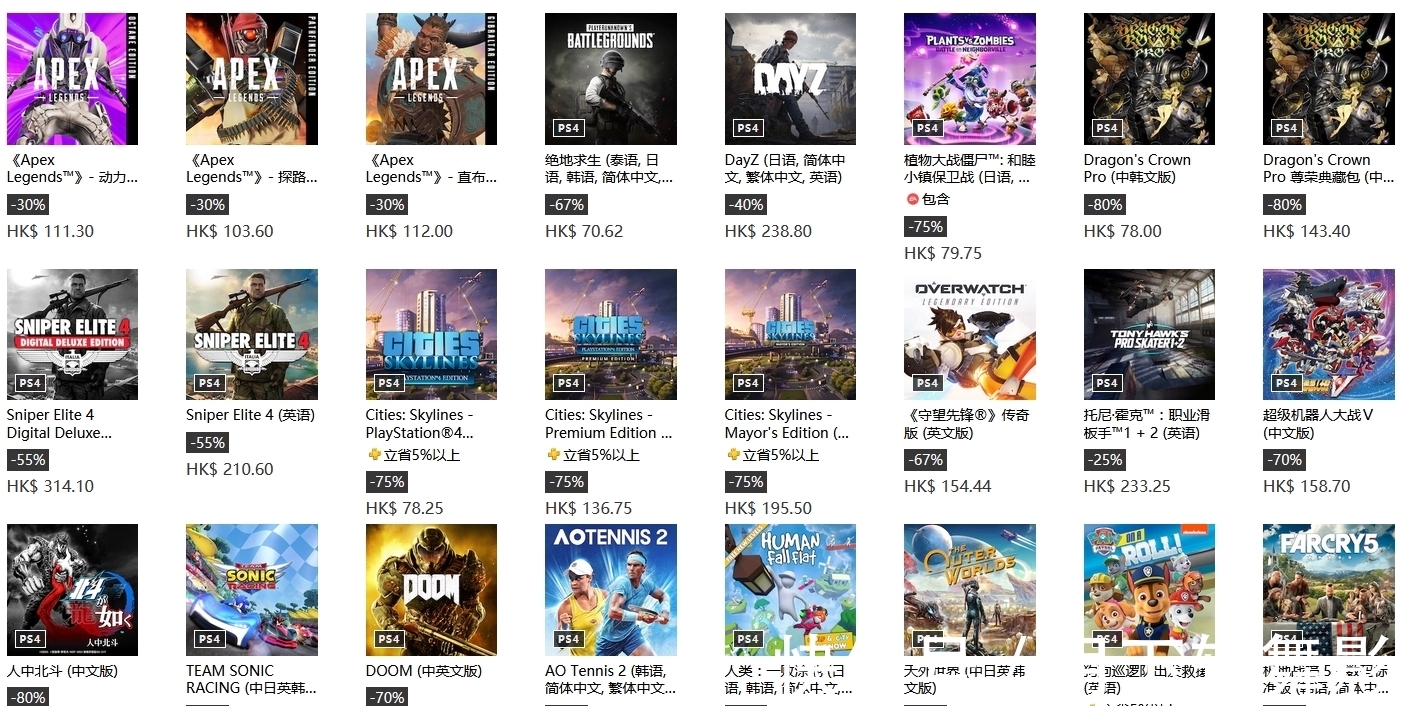Click PS Plus icon under Cities: Skylines Mayor's Edition
The height and width of the screenshot is (706, 1403).
[x=733, y=455]
